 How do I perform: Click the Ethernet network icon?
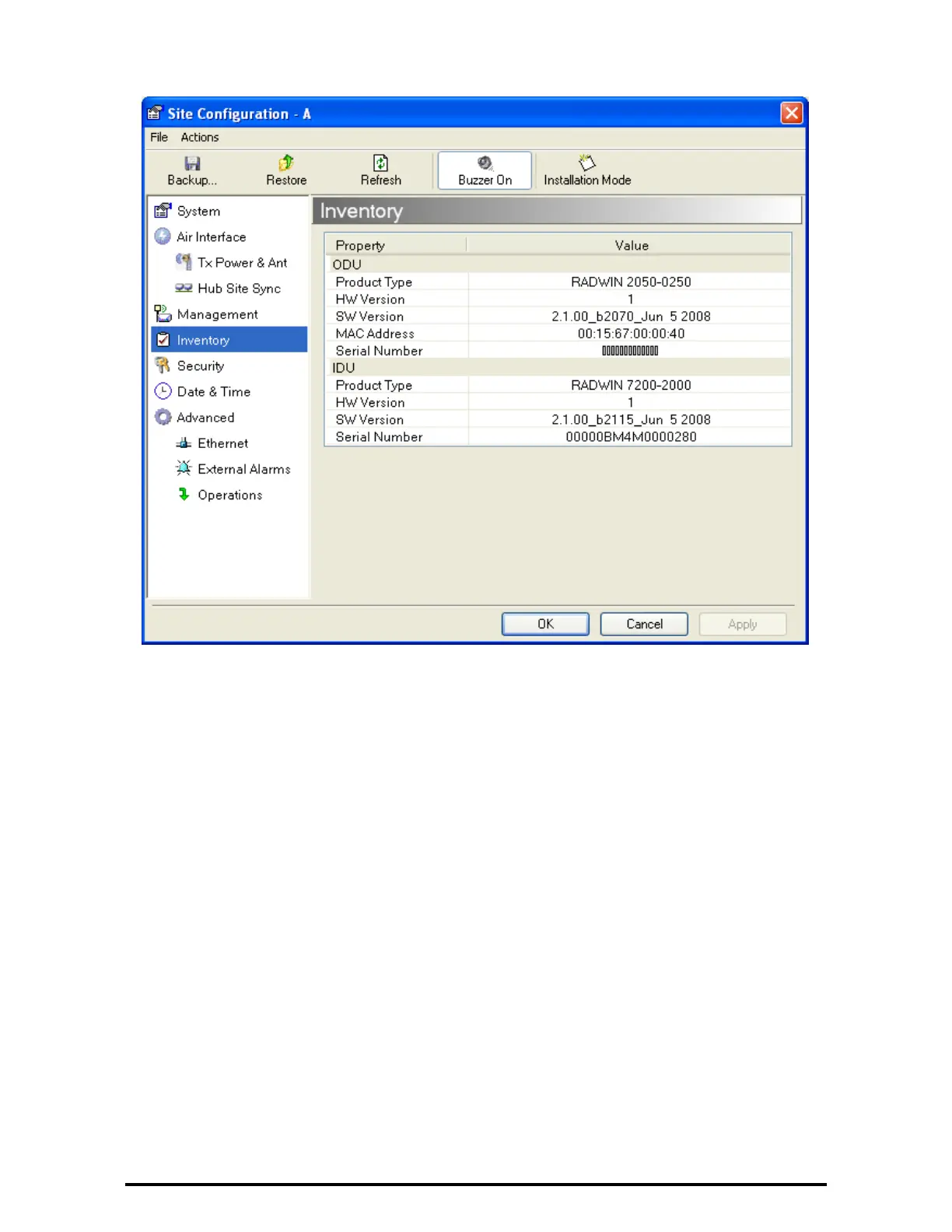[x=184, y=443]
